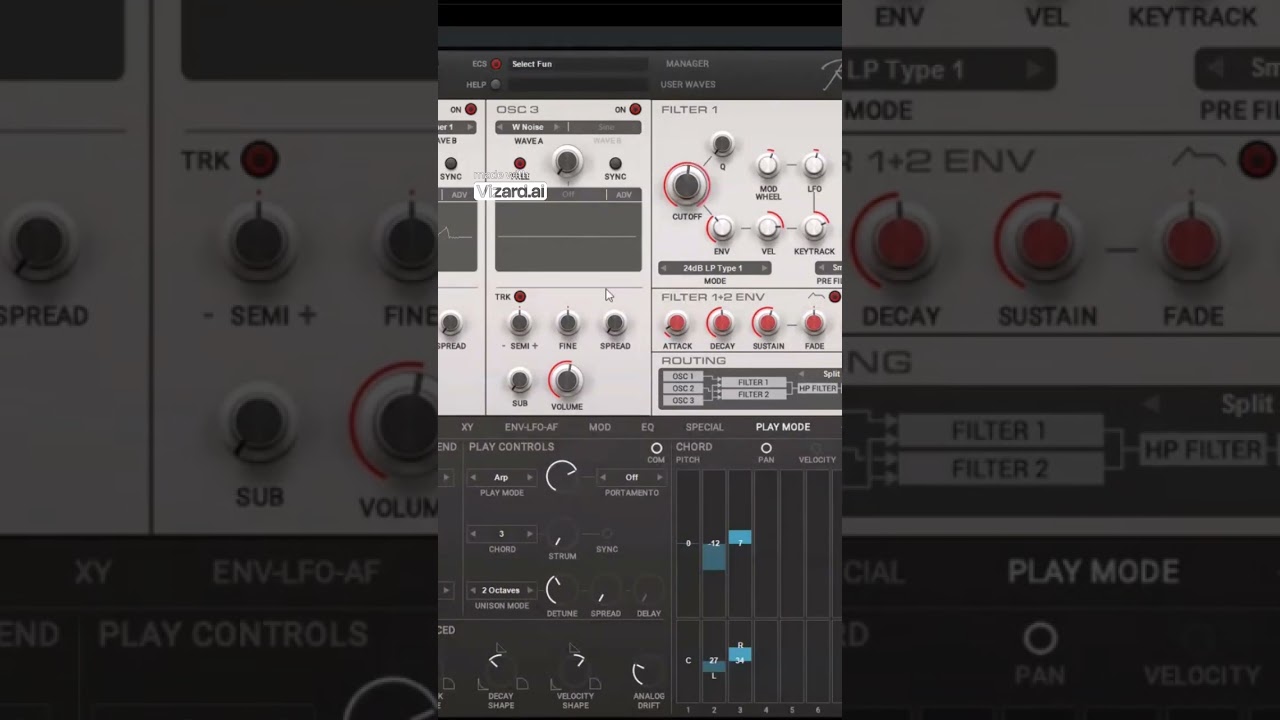Click the filter env DECAY knob
This screenshot has width=1280, height=720.
tap(721, 323)
